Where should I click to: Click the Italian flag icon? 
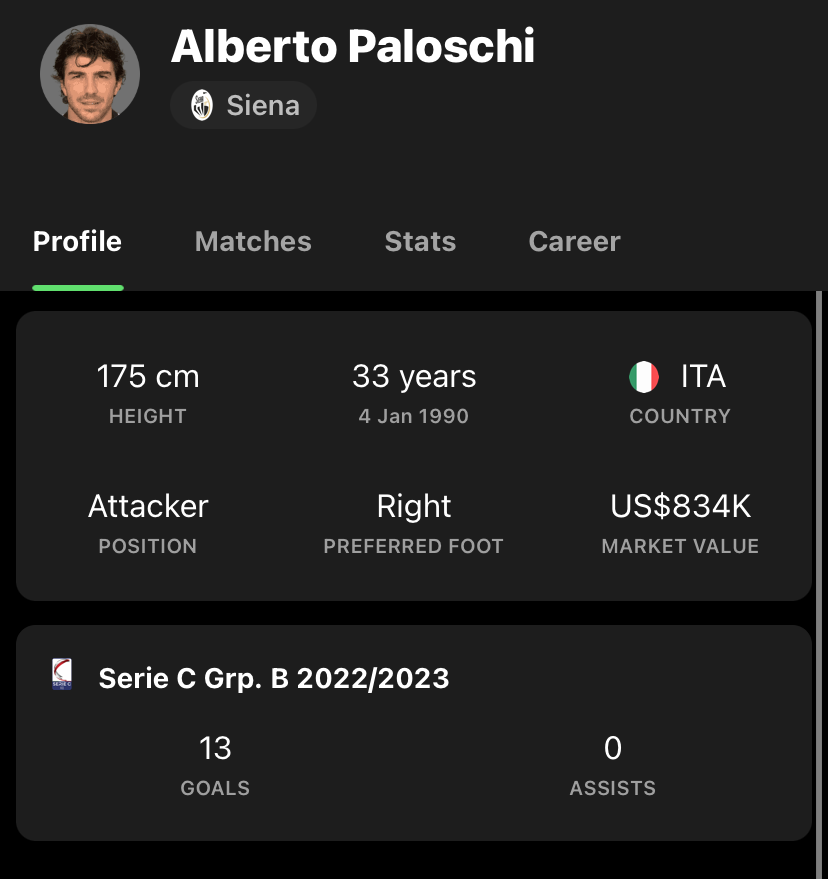[644, 377]
